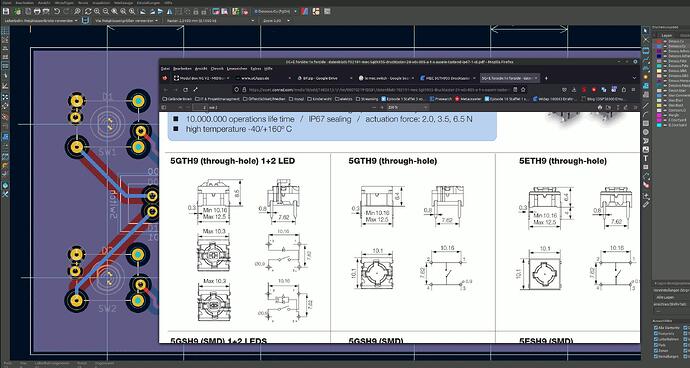Screen dimensions: 690x368
Task: Toggle visibility of the Edge.Cuts layer
Action: [665, 110]
